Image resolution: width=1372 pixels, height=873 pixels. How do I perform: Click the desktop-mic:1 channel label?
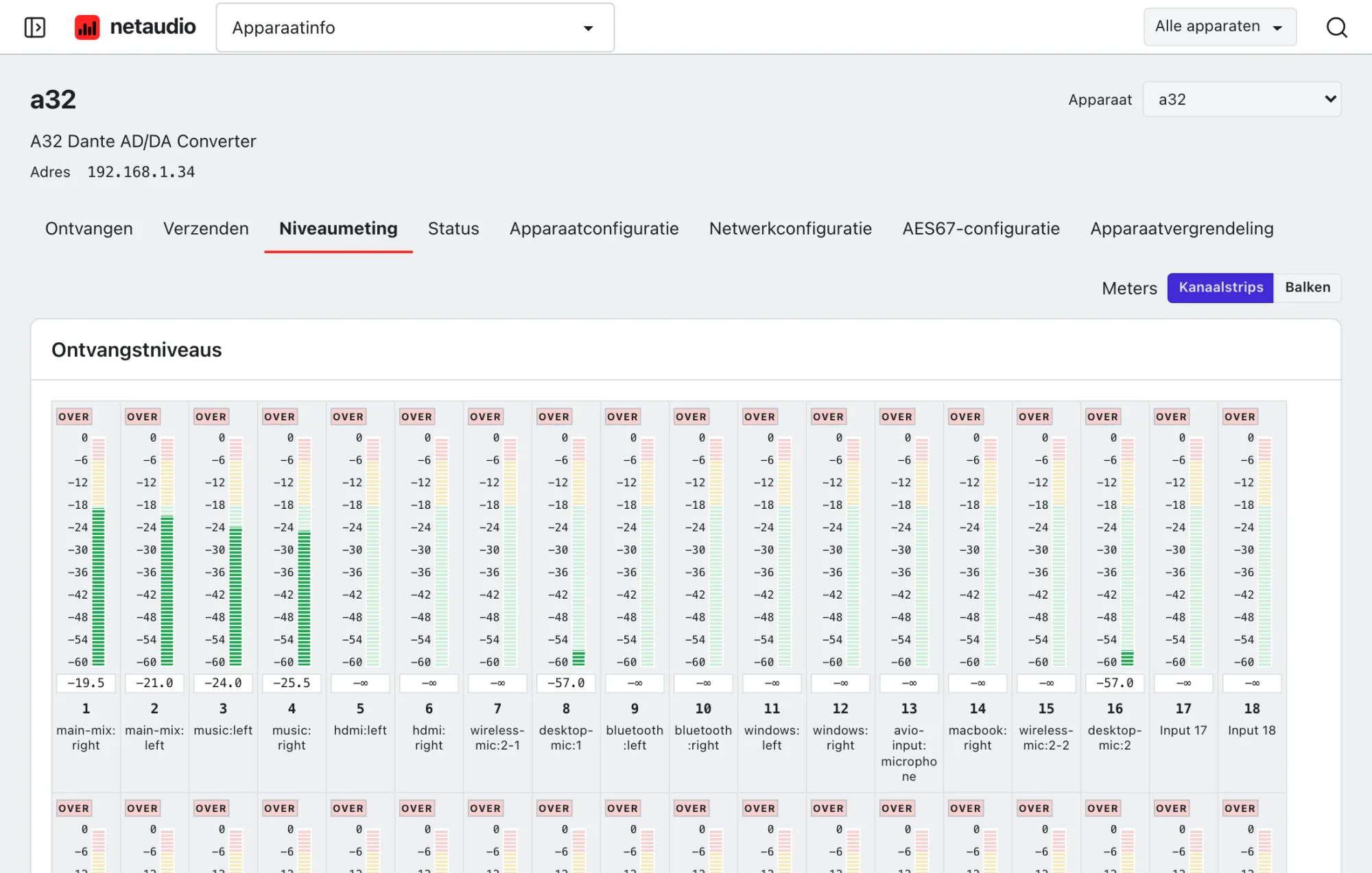point(566,738)
